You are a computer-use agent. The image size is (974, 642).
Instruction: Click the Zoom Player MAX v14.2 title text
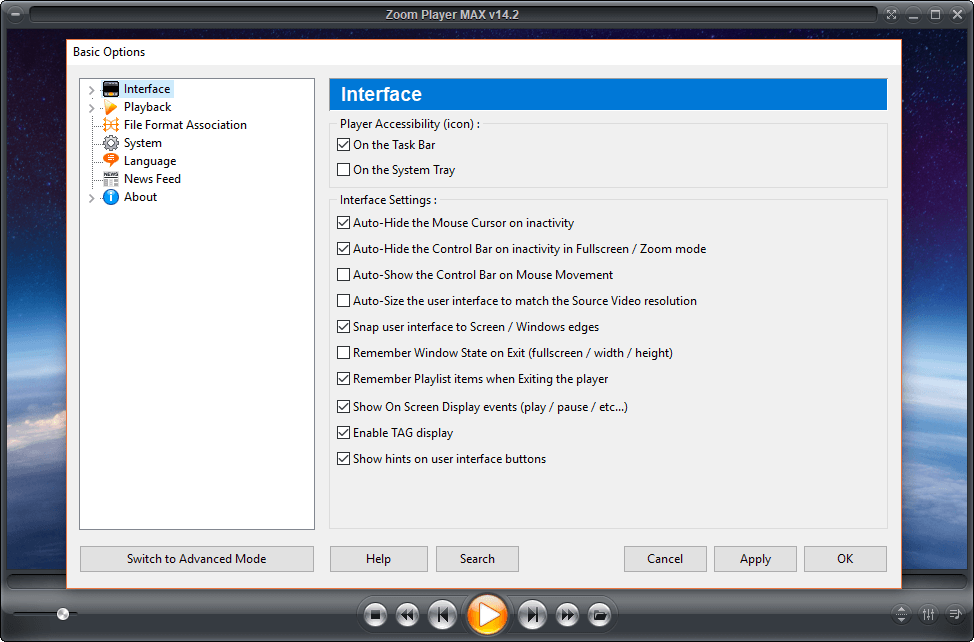point(452,14)
